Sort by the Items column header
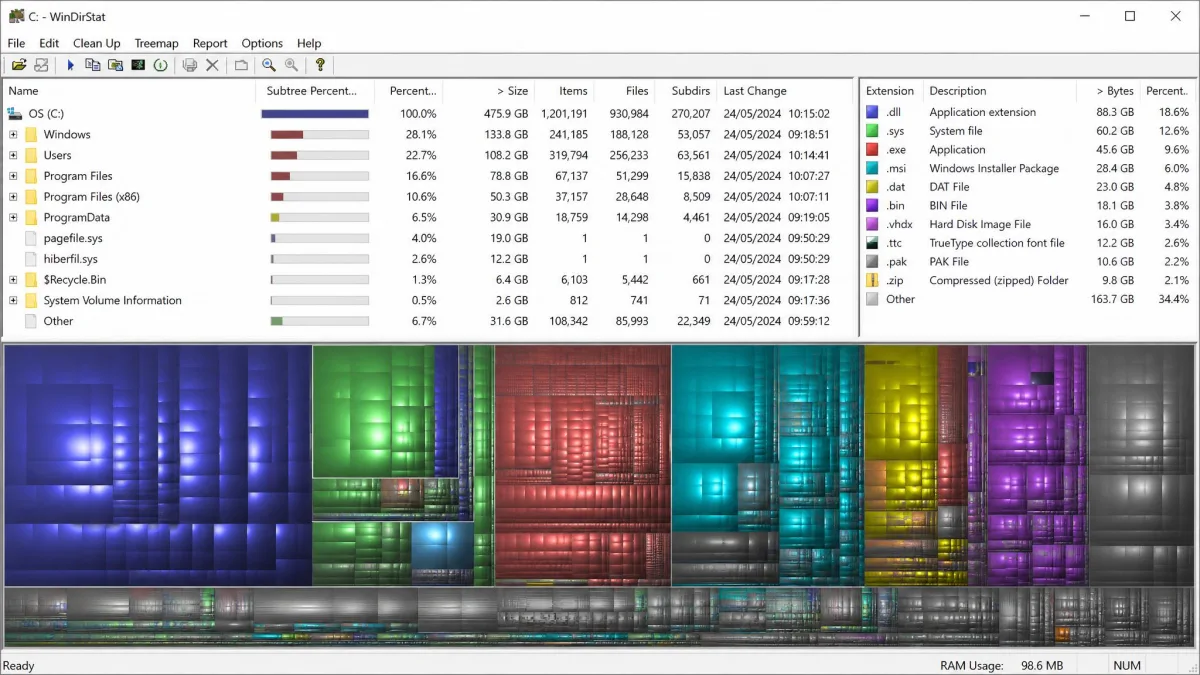The image size is (1200, 675). click(x=564, y=91)
